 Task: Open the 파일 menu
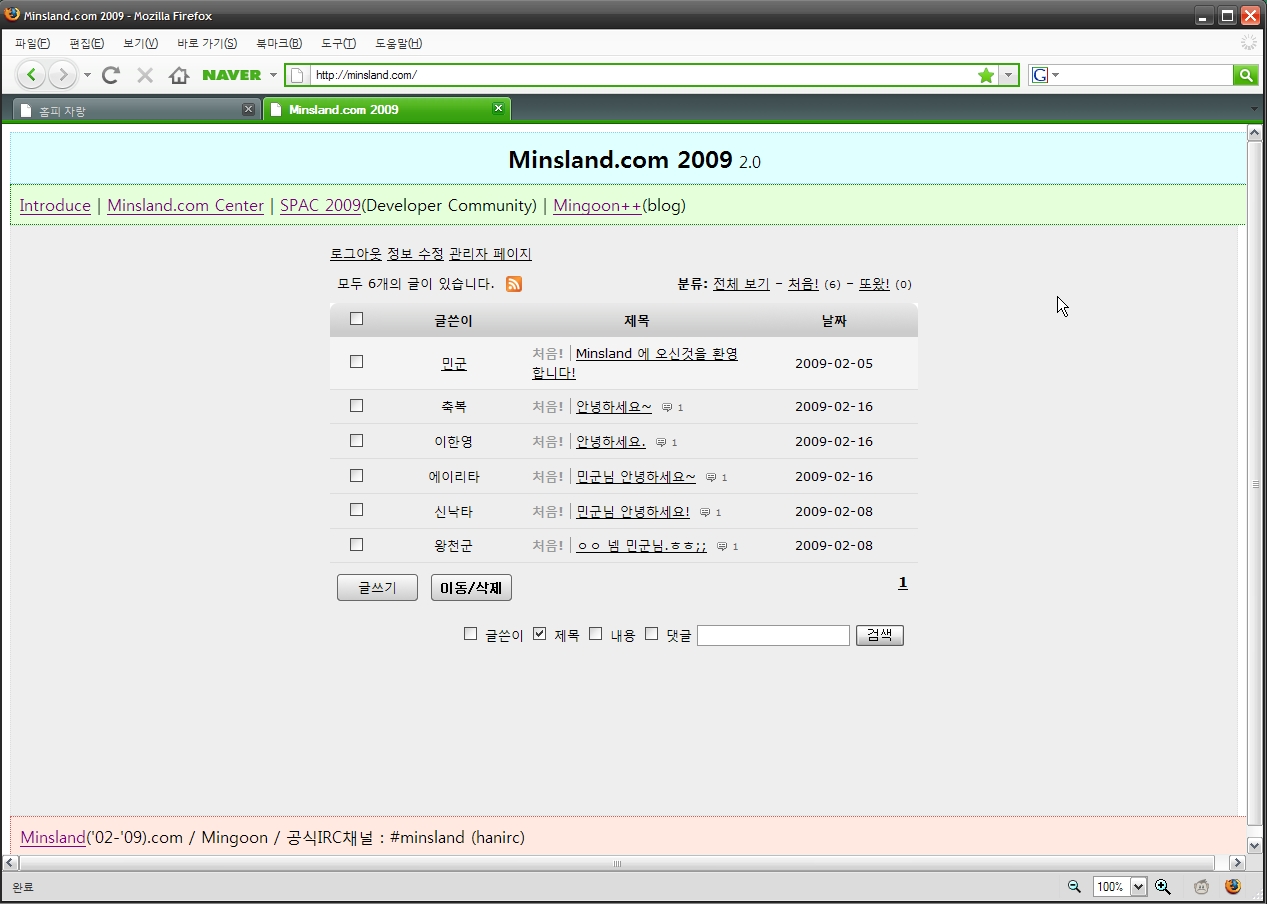[x=32, y=43]
